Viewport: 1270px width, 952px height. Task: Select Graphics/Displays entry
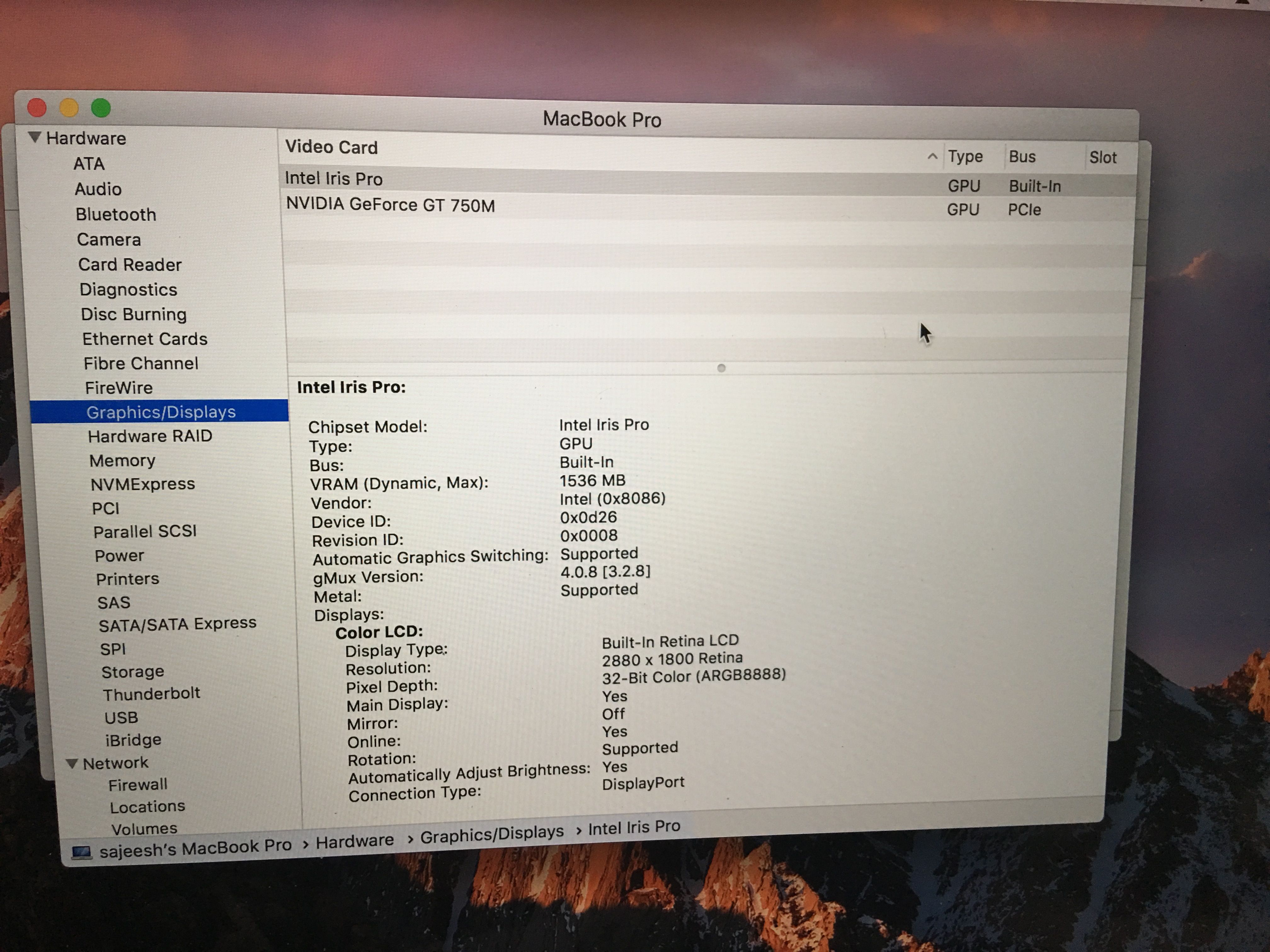(160, 411)
